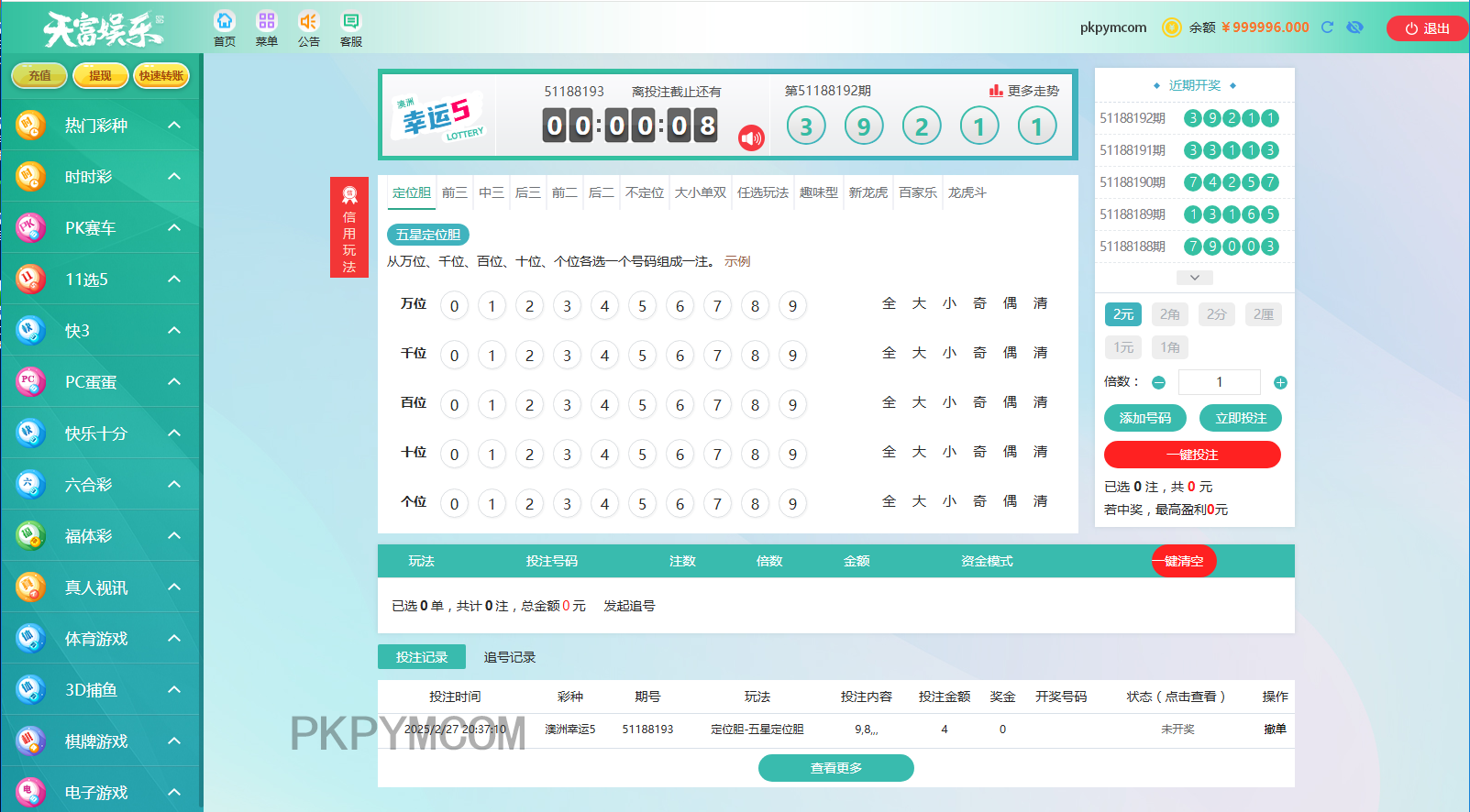Collapse the 热门彩种 chevron
Screen dimensions: 1470x812
pyautogui.click(x=174, y=125)
